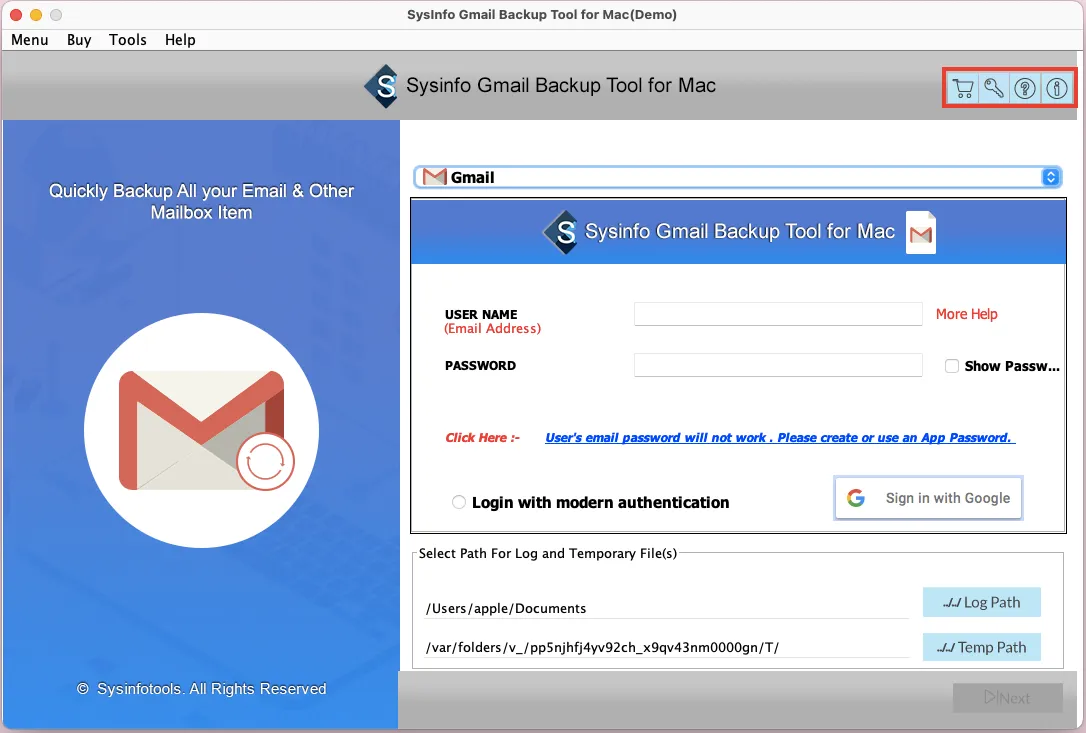Focus the User Name email field
The image size is (1086, 733).
click(778, 314)
